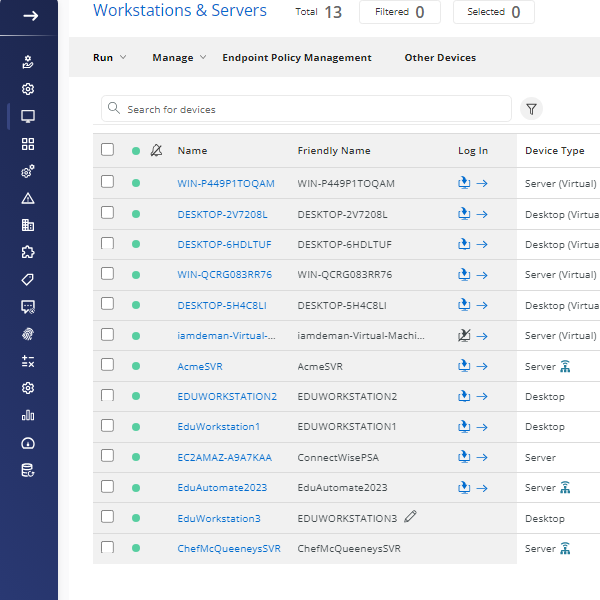Toggle the select-all checkbox in header
600x600 pixels.
pos(108,150)
